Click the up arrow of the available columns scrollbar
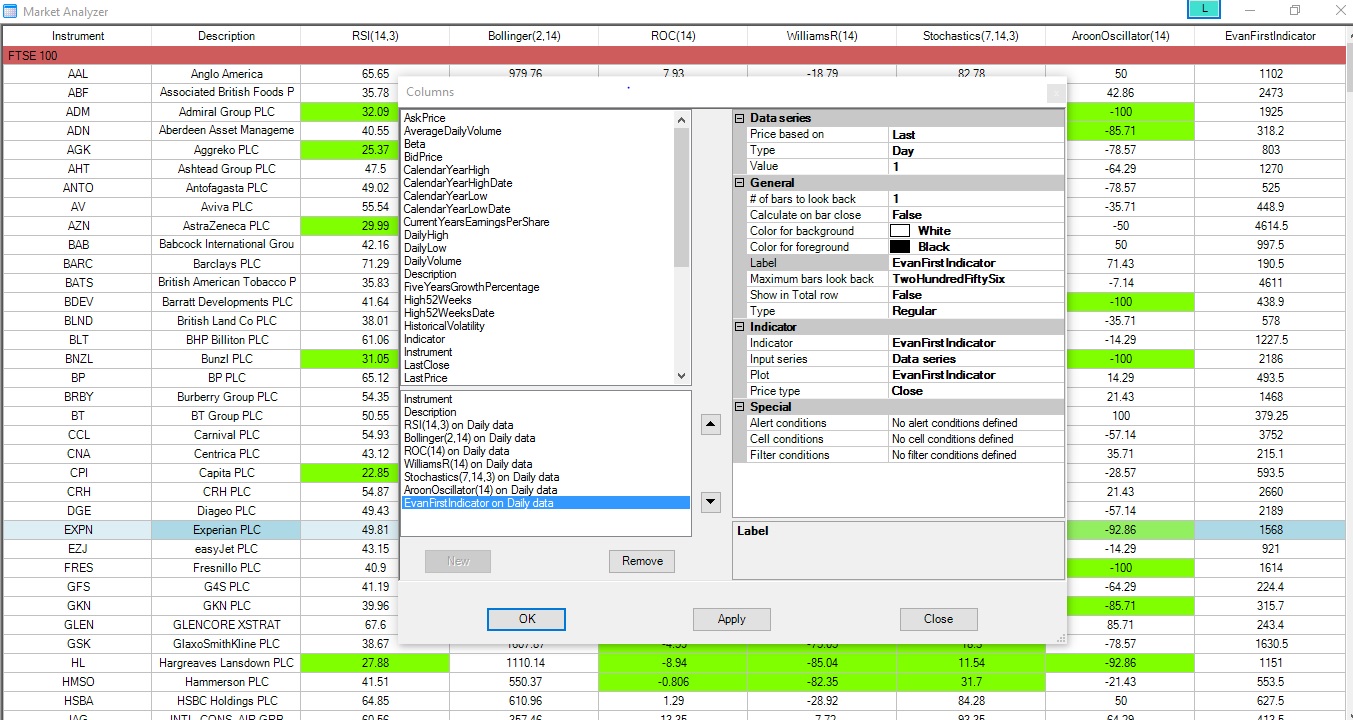The image size is (1353, 720). coord(682,119)
